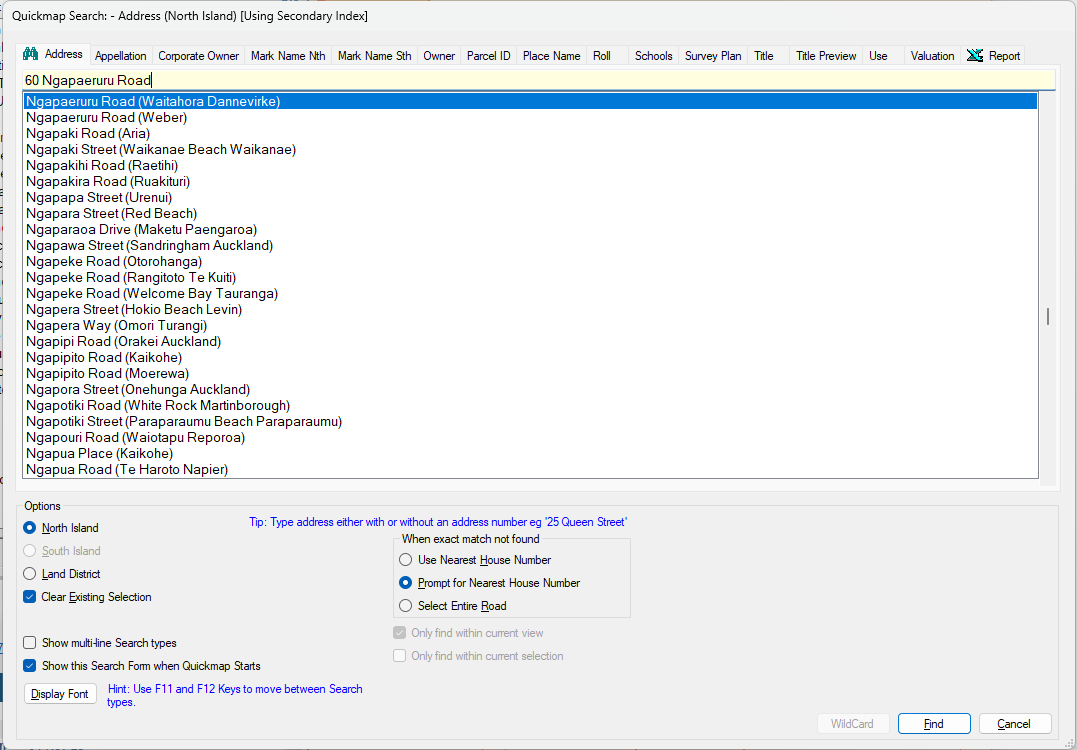Pick Ngapeke Road (Welcome Bay Tauranga) entry

[152, 294]
